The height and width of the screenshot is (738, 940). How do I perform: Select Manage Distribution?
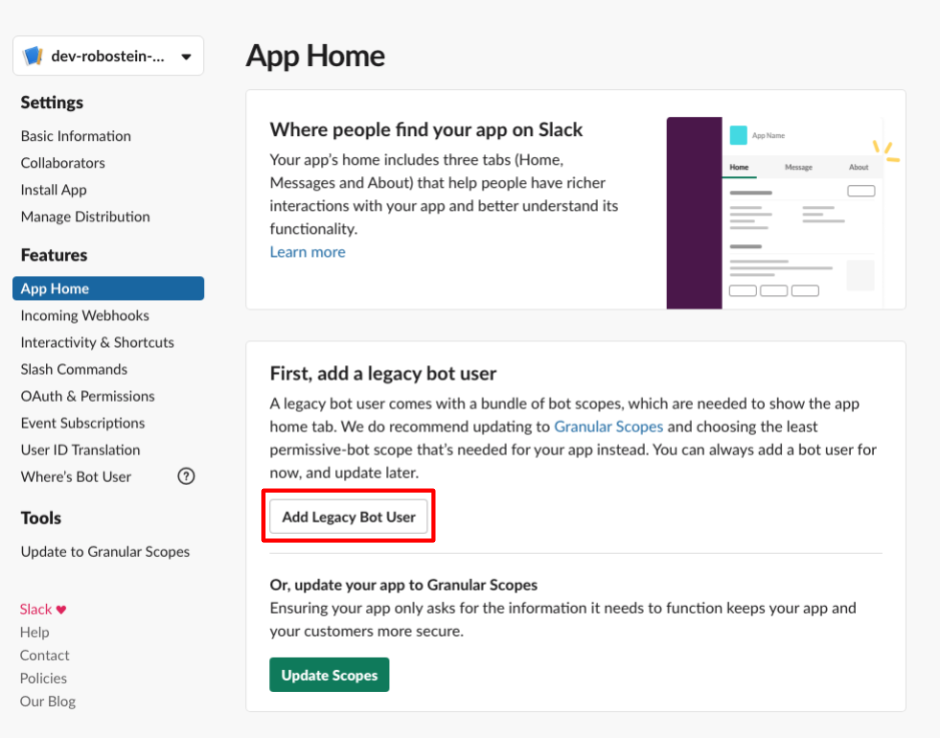pos(85,216)
